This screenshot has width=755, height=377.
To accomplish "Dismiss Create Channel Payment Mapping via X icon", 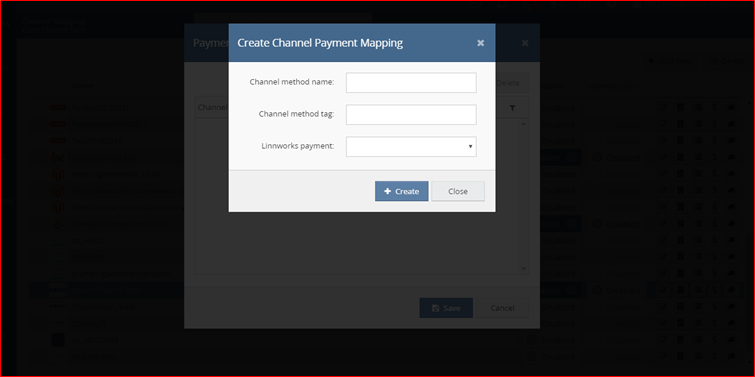I will (480, 43).
